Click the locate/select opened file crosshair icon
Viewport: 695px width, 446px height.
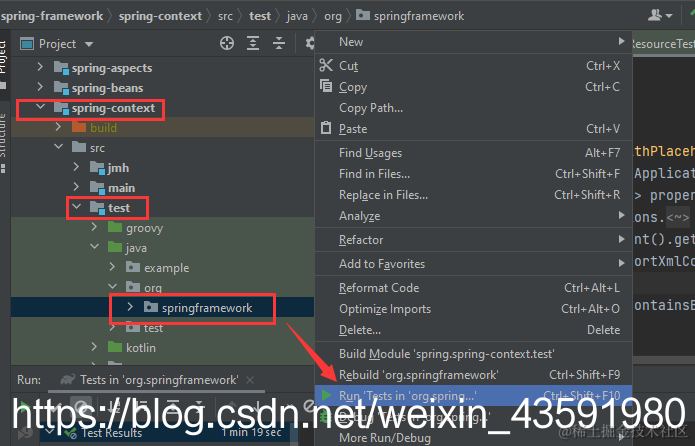point(227,43)
